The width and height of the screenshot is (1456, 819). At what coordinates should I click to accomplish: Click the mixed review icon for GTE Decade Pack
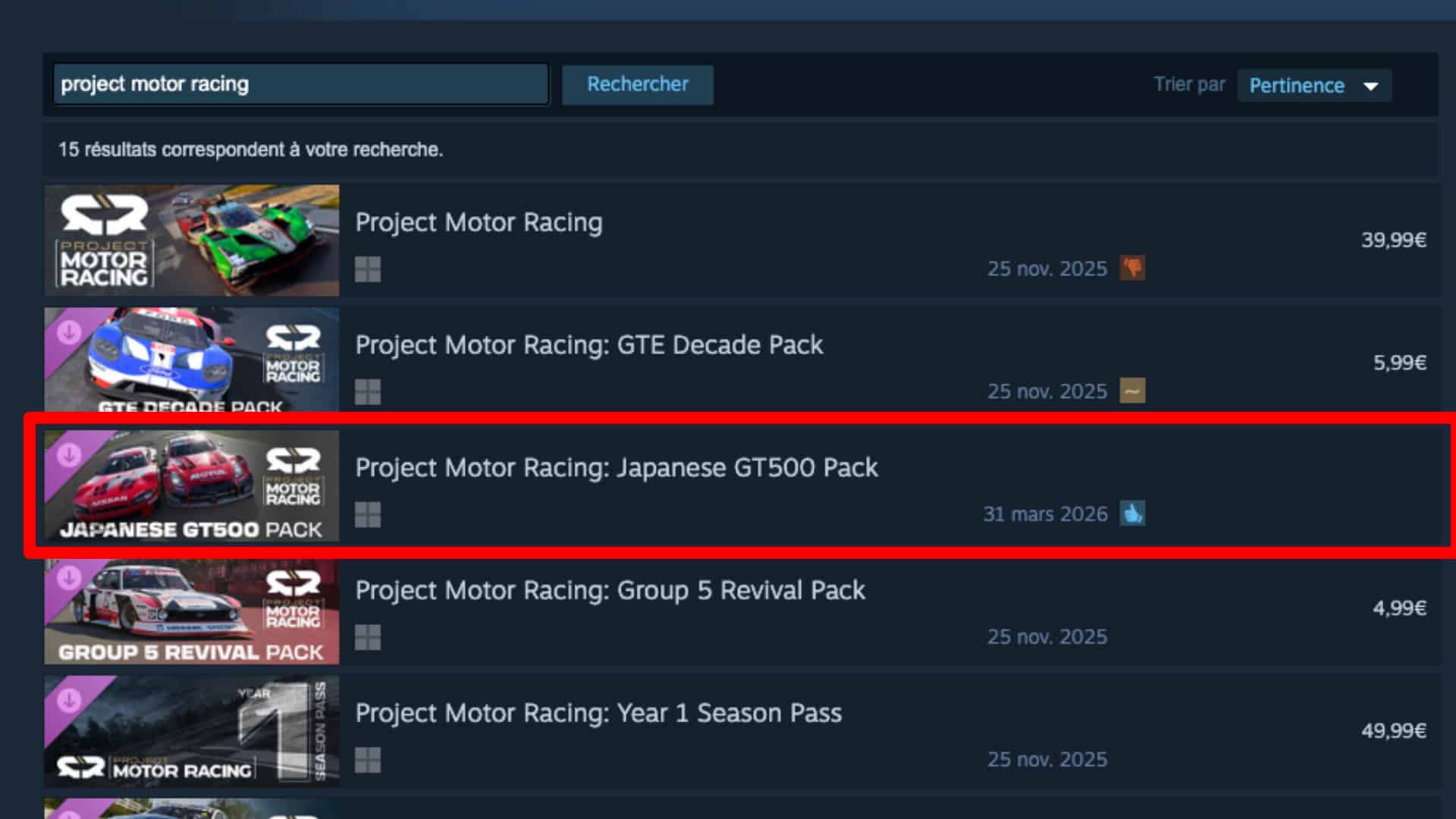pos(1132,391)
